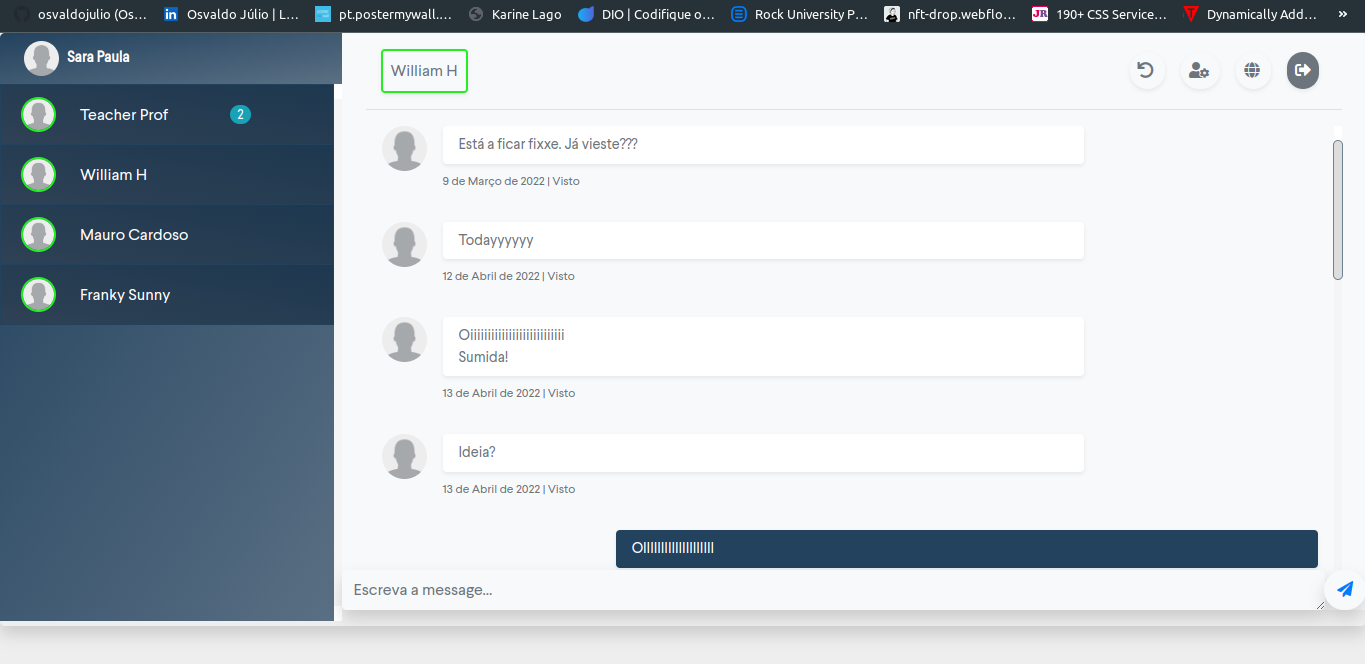The image size is (1365, 664).
Task: Click the message input field
Action: [830, 590]
